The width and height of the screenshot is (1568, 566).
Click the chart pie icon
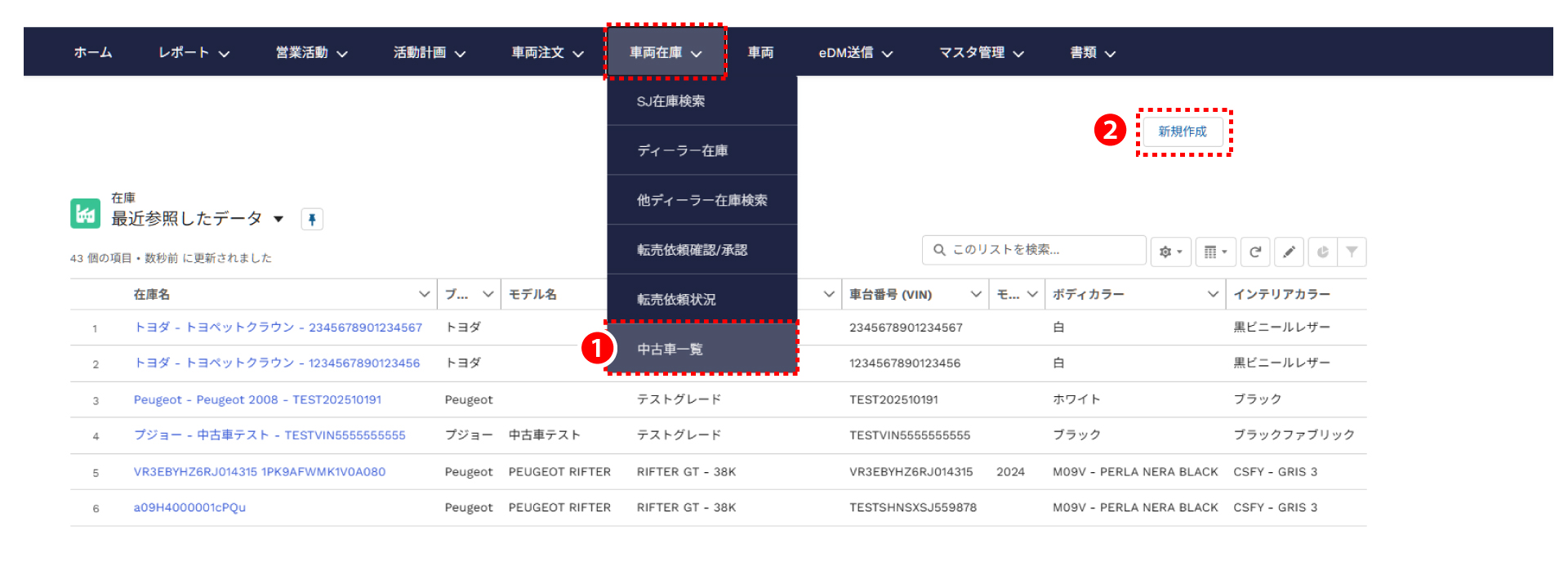1322,252
